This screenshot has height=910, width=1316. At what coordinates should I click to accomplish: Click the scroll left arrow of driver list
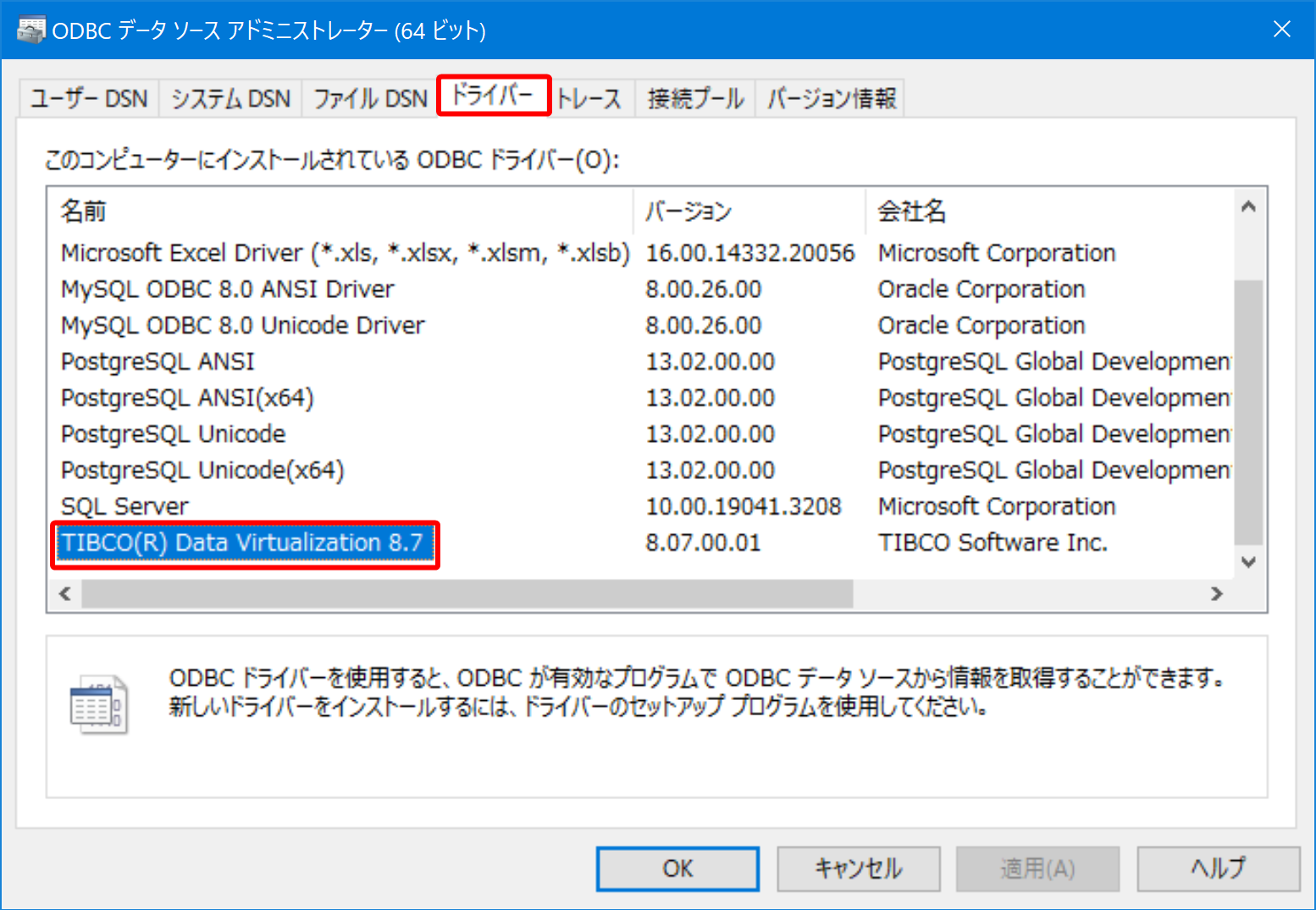click(x=65, y=594)
